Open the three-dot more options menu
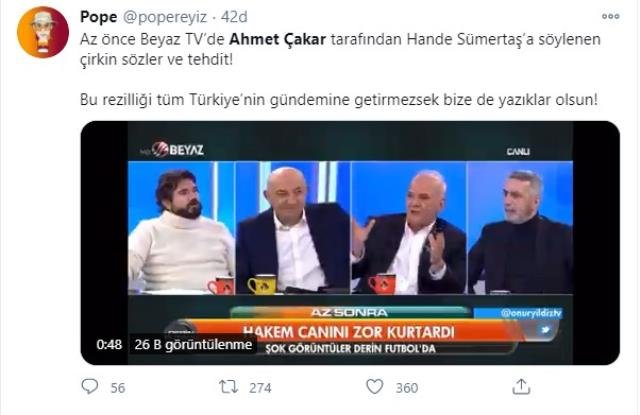Image resolution: width=640 pixels, height=415 pixels. pyautogui.click(x=611, y=17)
